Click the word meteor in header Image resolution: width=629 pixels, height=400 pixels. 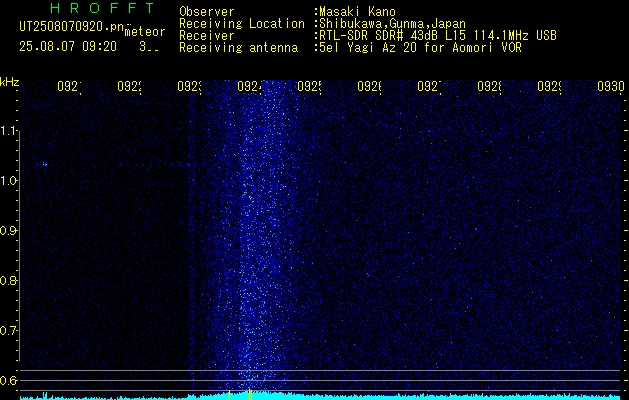pyautogui.click(x=145, y=32)
